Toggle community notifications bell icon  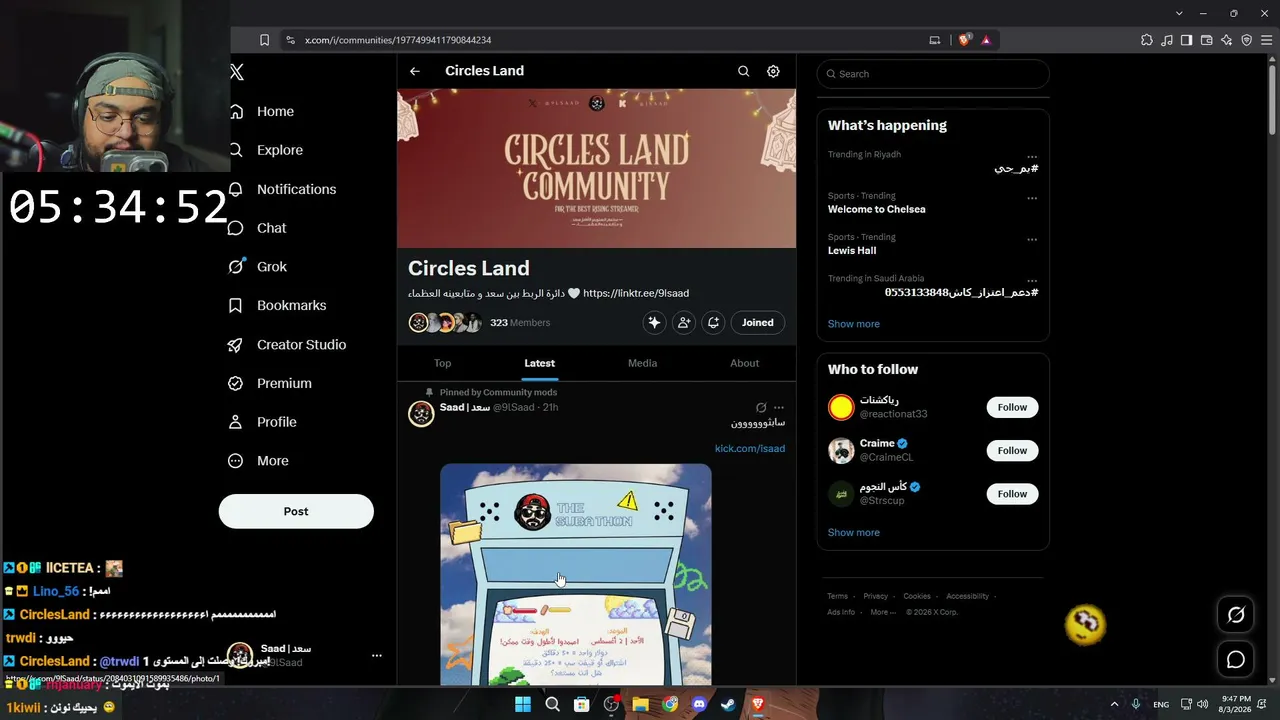pos(713,322)
